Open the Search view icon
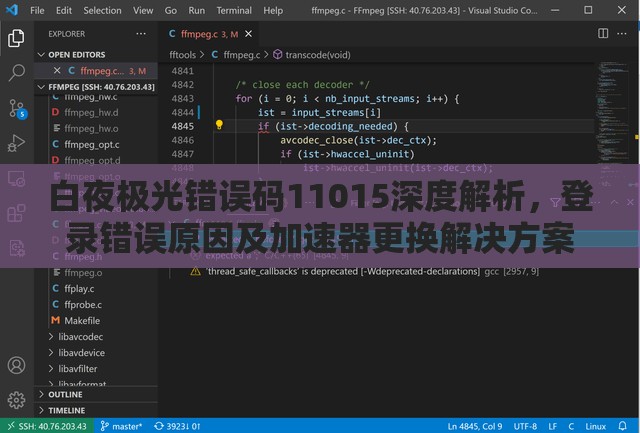640x433 pixels. click(x=16, y=73)
